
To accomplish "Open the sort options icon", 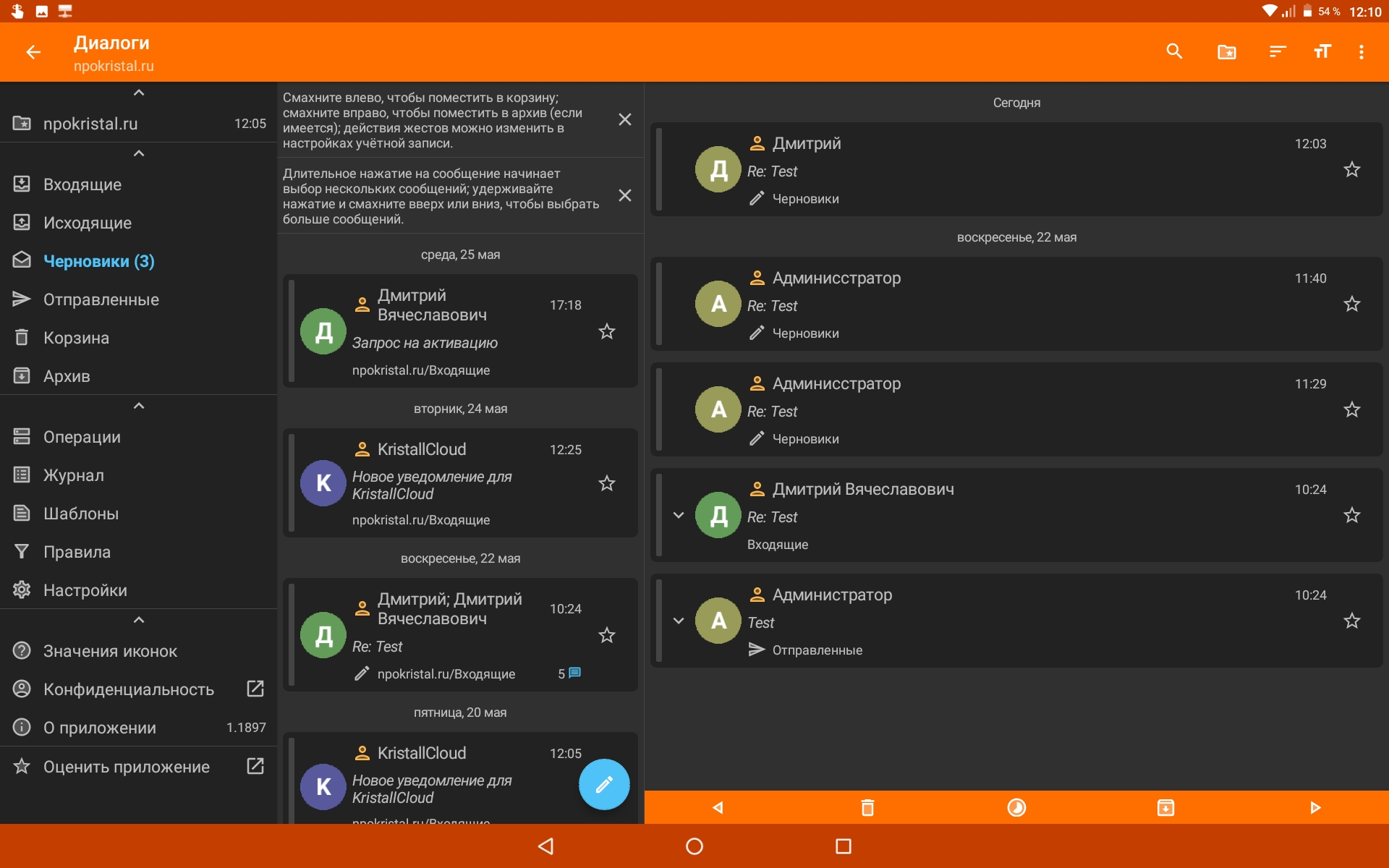I will pos(1277,51).
